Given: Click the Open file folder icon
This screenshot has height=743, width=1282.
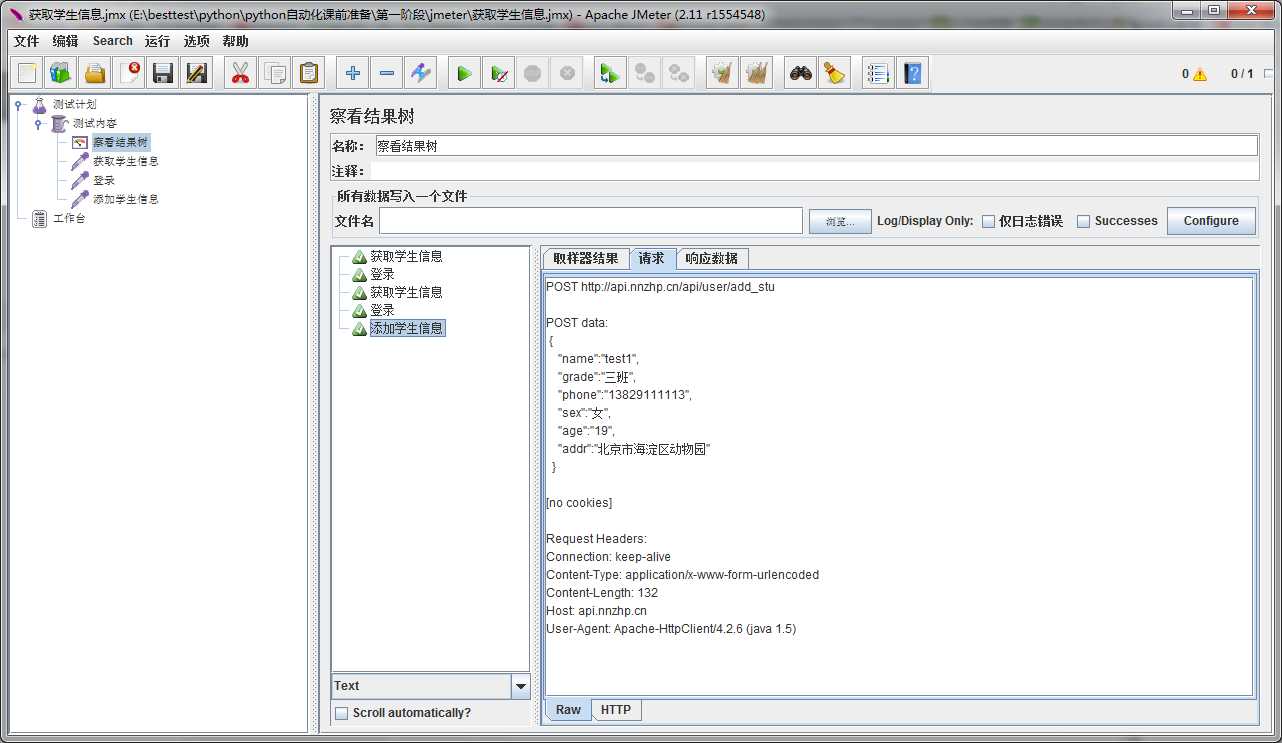Looking at the screenshot, I should [x=95, y=73].
